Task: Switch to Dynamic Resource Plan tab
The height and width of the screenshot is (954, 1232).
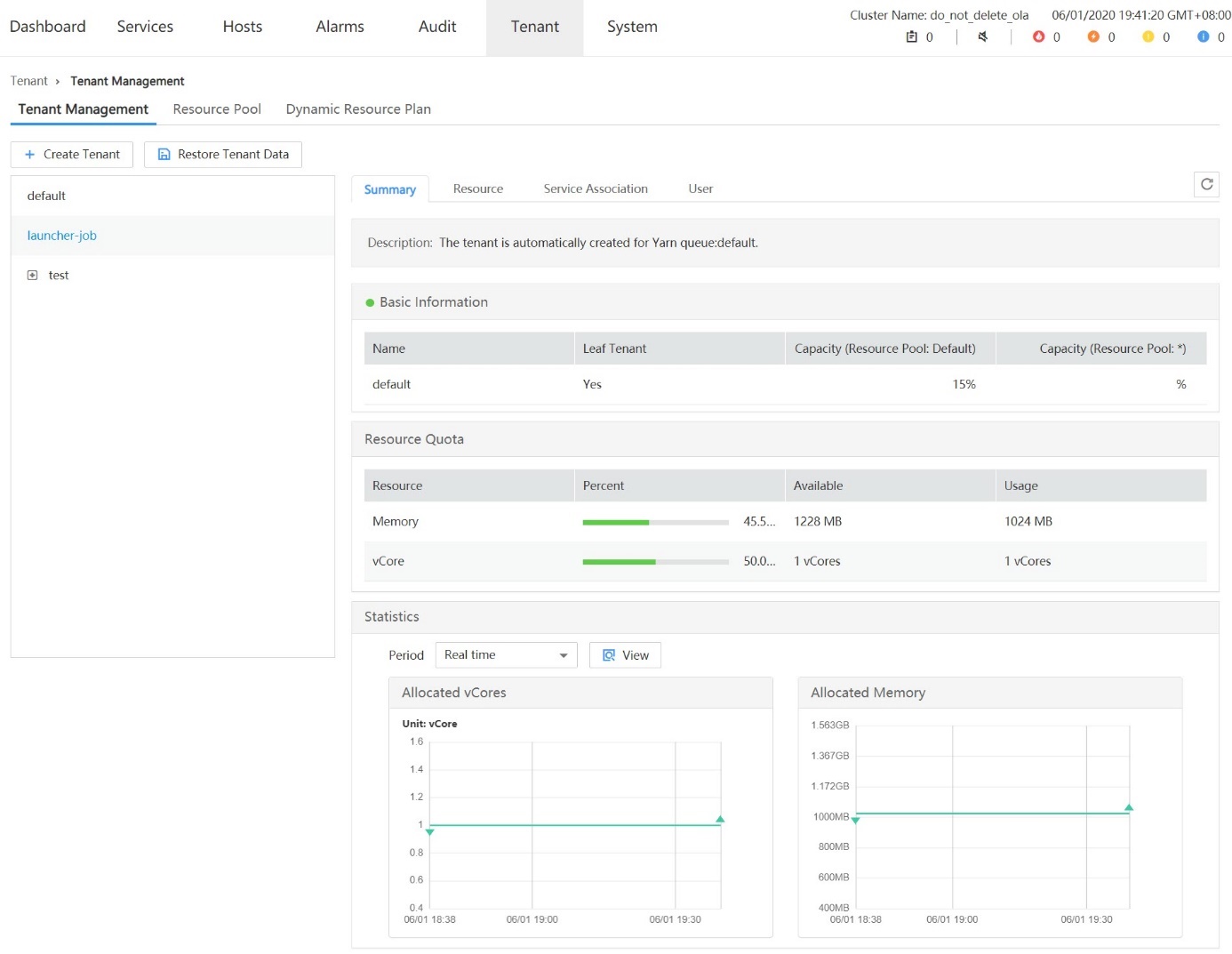Action: click(358, 108)
